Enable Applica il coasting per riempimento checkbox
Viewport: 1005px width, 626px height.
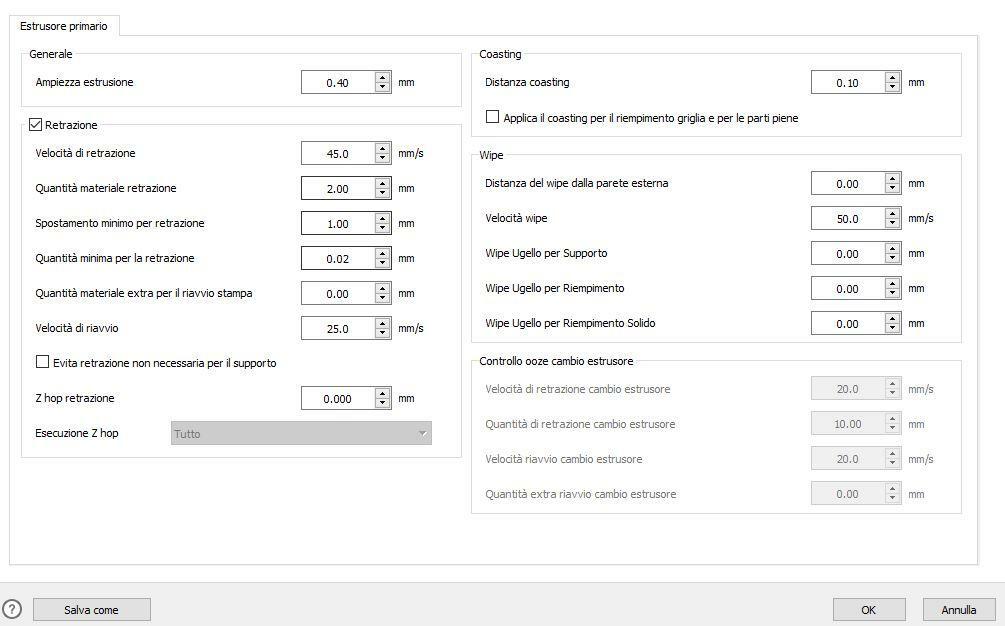[492, 117]
